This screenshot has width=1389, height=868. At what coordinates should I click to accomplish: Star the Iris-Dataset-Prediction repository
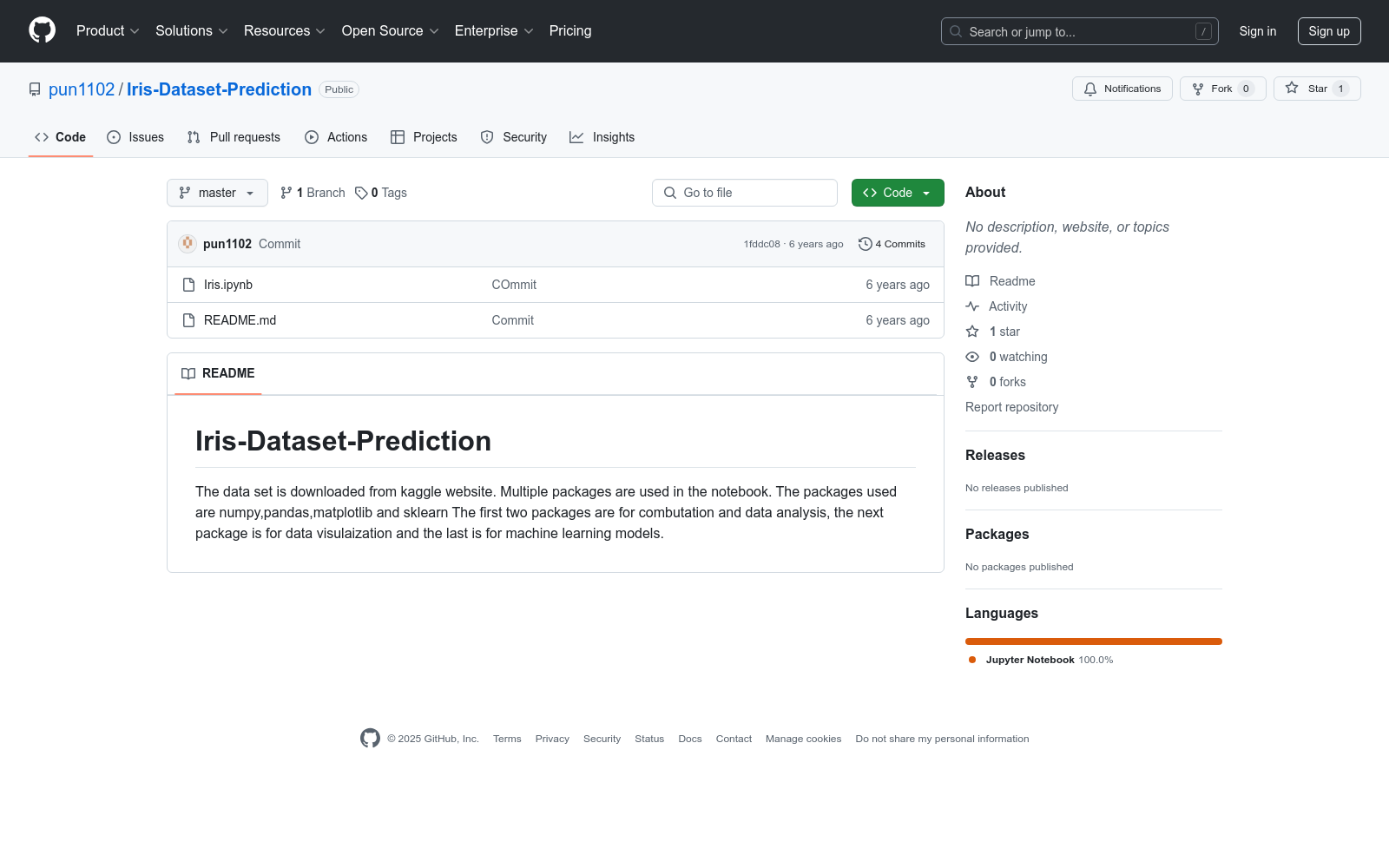[1317, 89]
